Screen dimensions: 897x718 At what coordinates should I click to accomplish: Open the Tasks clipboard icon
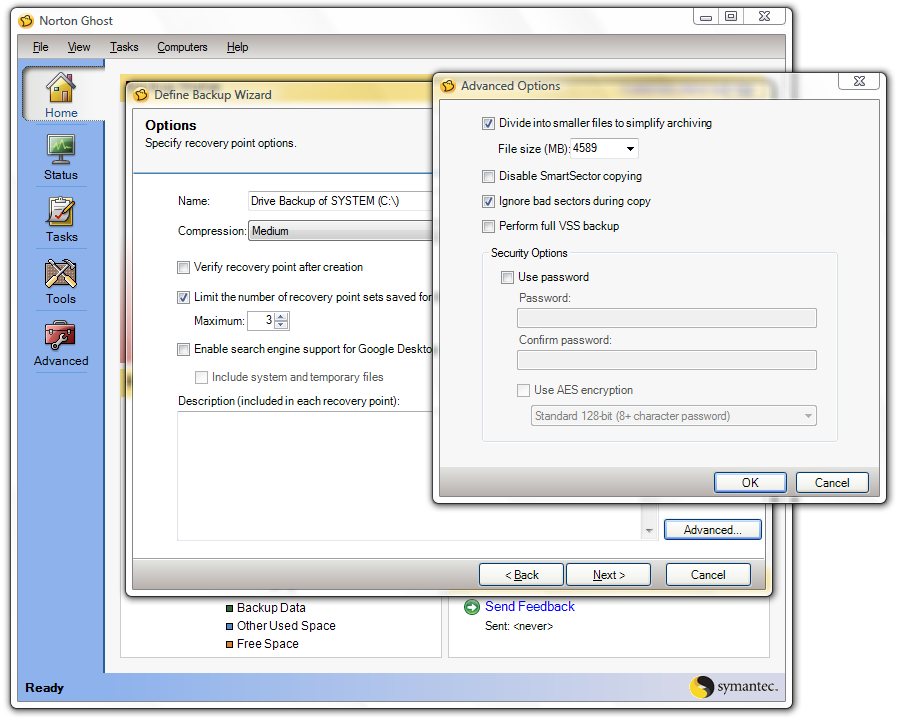[61, 211]
